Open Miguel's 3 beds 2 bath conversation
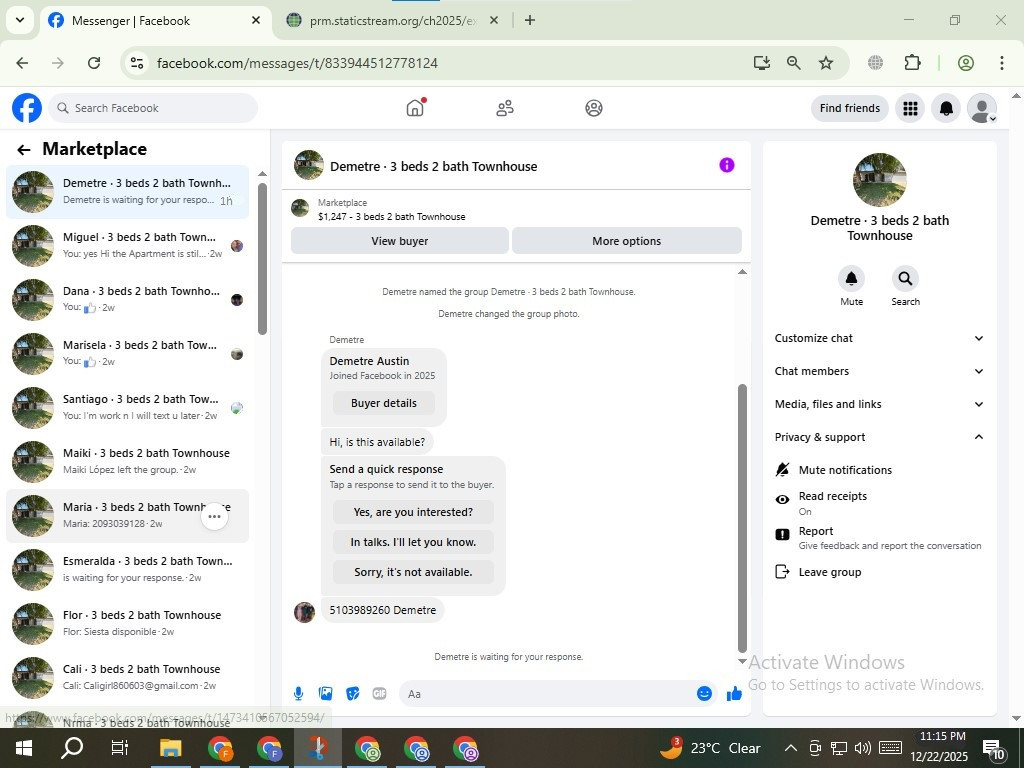Image resolution: width=1024 pixels, height=768 pixels. point(127,246)
